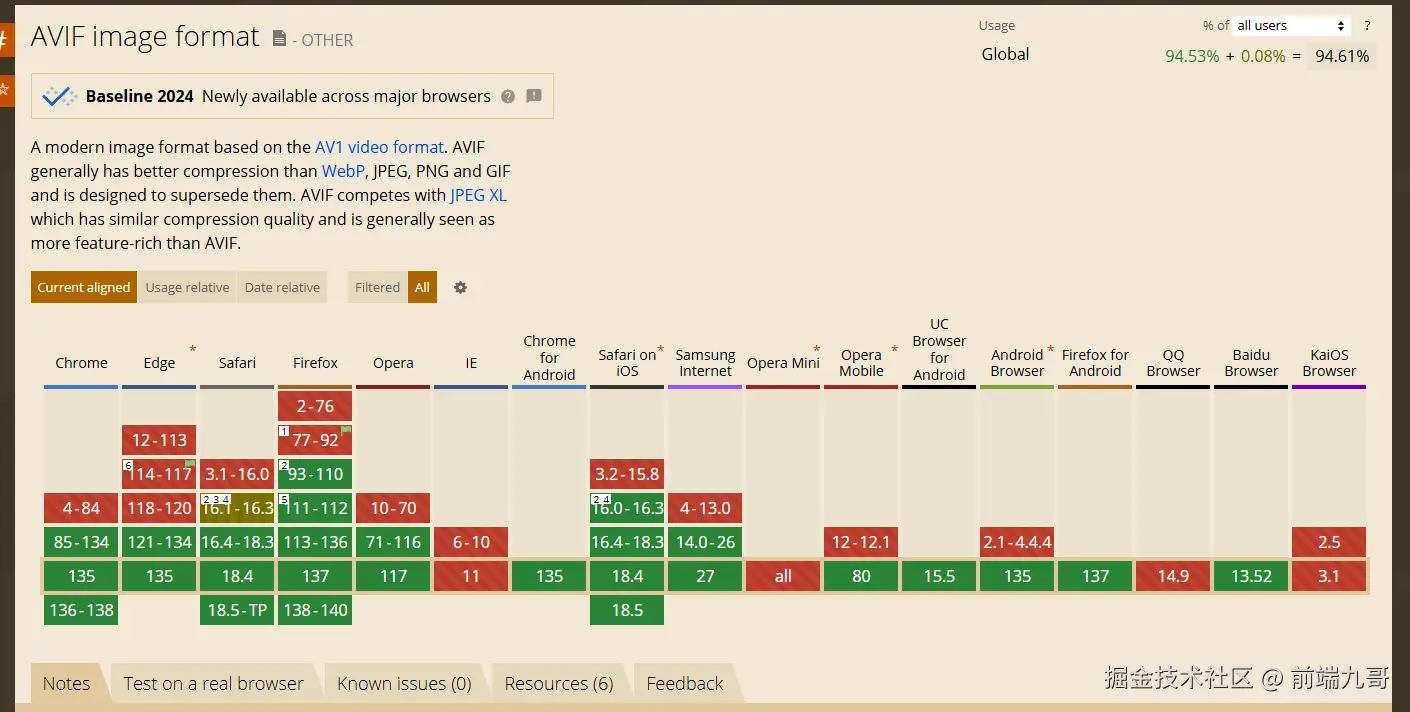Click Android Browser 2.1-4.4.4 cell
The width and height of the screenshot is (1410, 712).
pyautogui.click(x=1017, y=542)
